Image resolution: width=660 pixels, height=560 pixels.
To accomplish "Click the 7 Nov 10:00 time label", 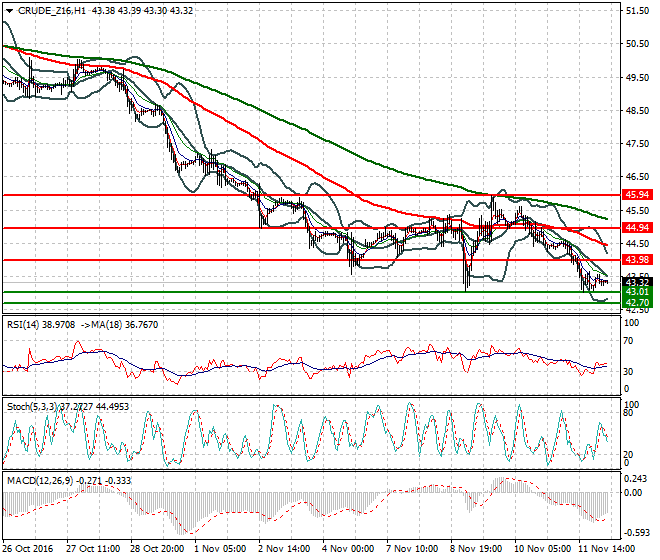I will click(x=412, y=549).
